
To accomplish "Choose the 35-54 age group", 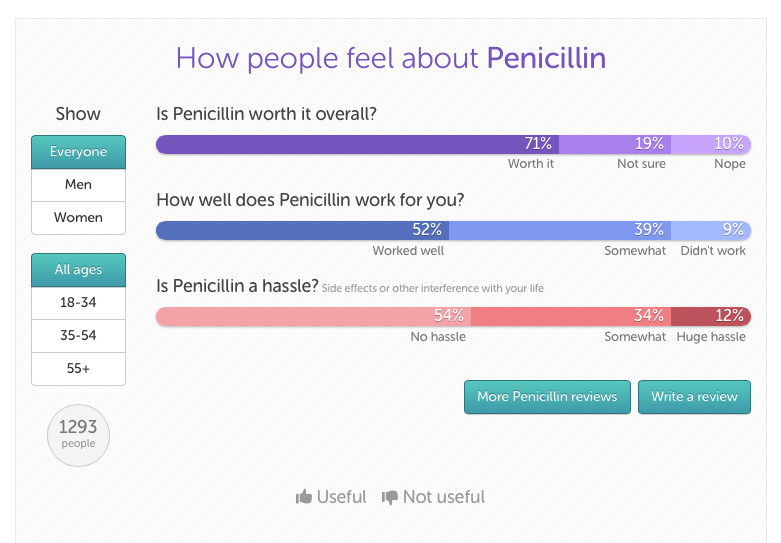I will point(78,336).
